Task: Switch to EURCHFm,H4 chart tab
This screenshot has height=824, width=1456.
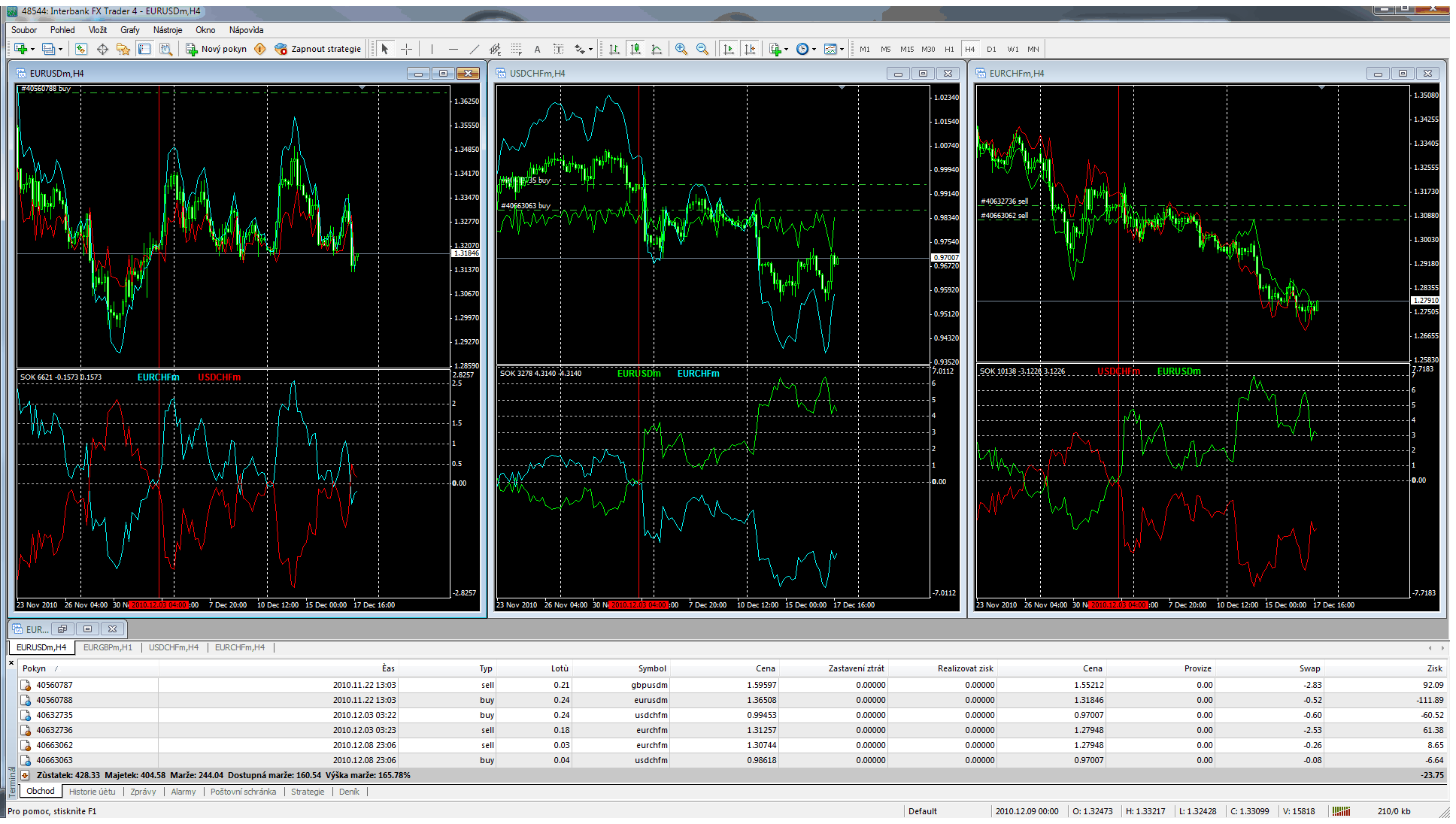Action: point(240,647)
